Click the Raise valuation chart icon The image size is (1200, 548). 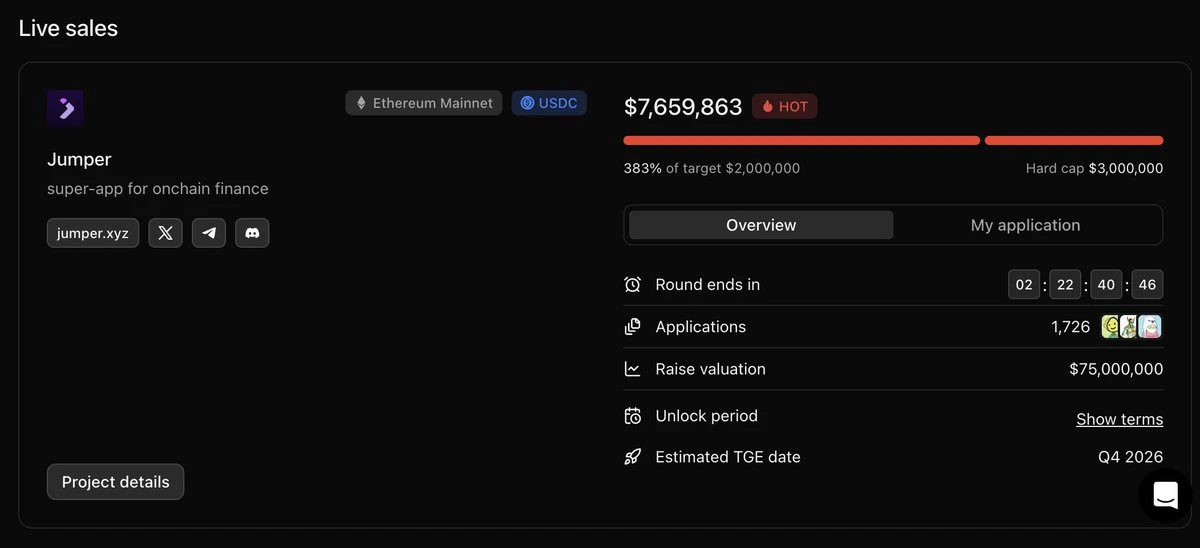632,369
